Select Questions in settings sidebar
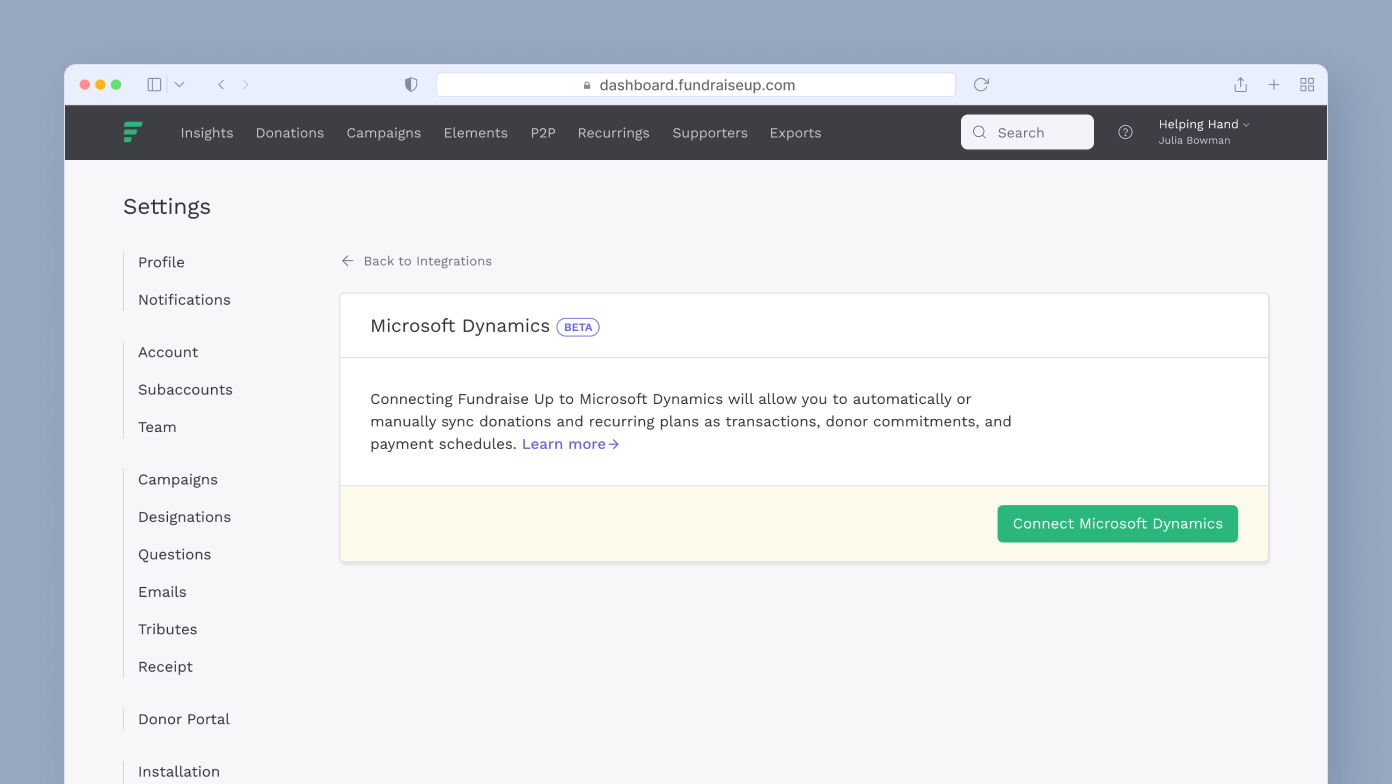 [175, 555]
